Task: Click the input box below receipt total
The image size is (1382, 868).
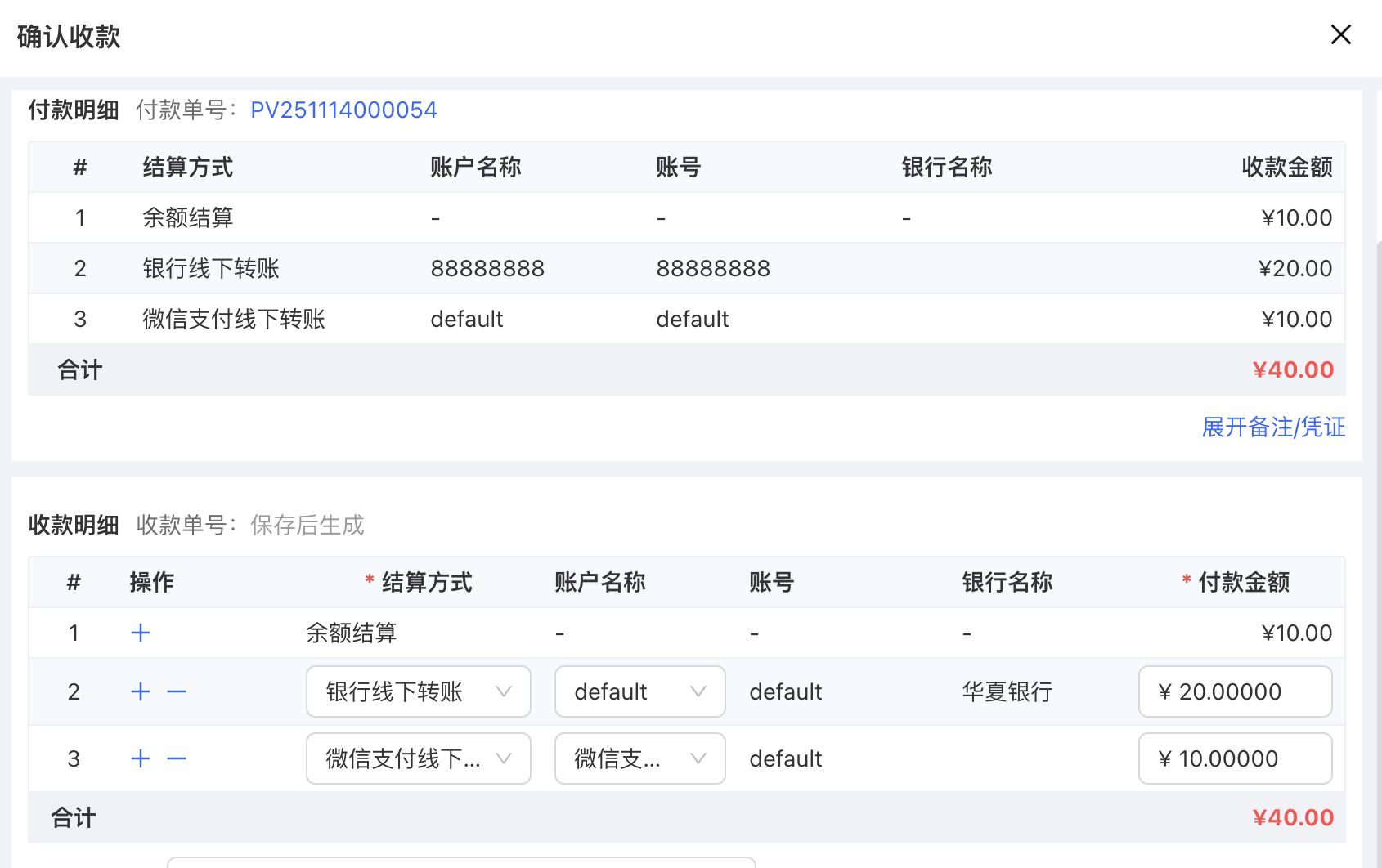Action: (461, 862)
